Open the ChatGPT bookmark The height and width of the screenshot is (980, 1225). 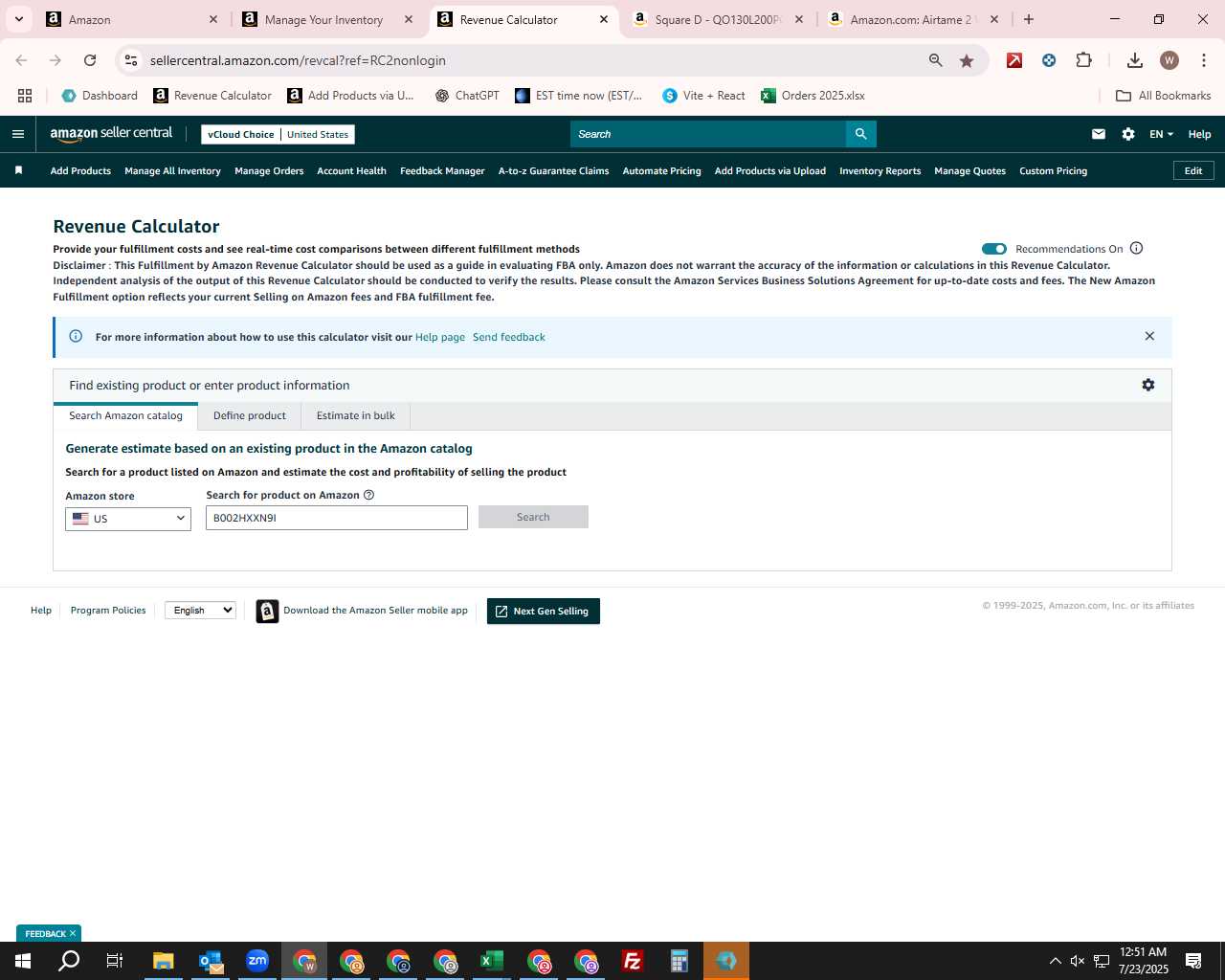coord(467,96)
